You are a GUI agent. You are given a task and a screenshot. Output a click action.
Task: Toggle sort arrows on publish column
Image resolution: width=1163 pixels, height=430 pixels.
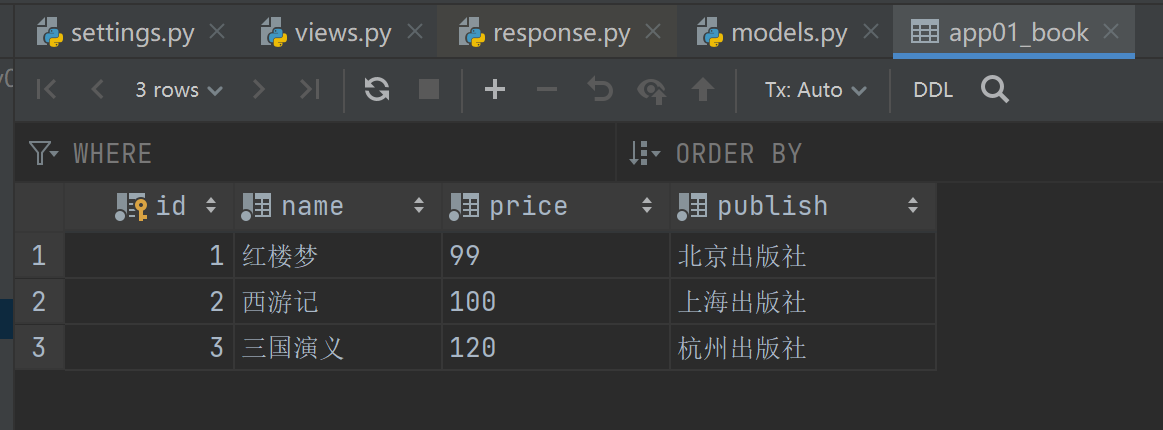tap(913, 206)
